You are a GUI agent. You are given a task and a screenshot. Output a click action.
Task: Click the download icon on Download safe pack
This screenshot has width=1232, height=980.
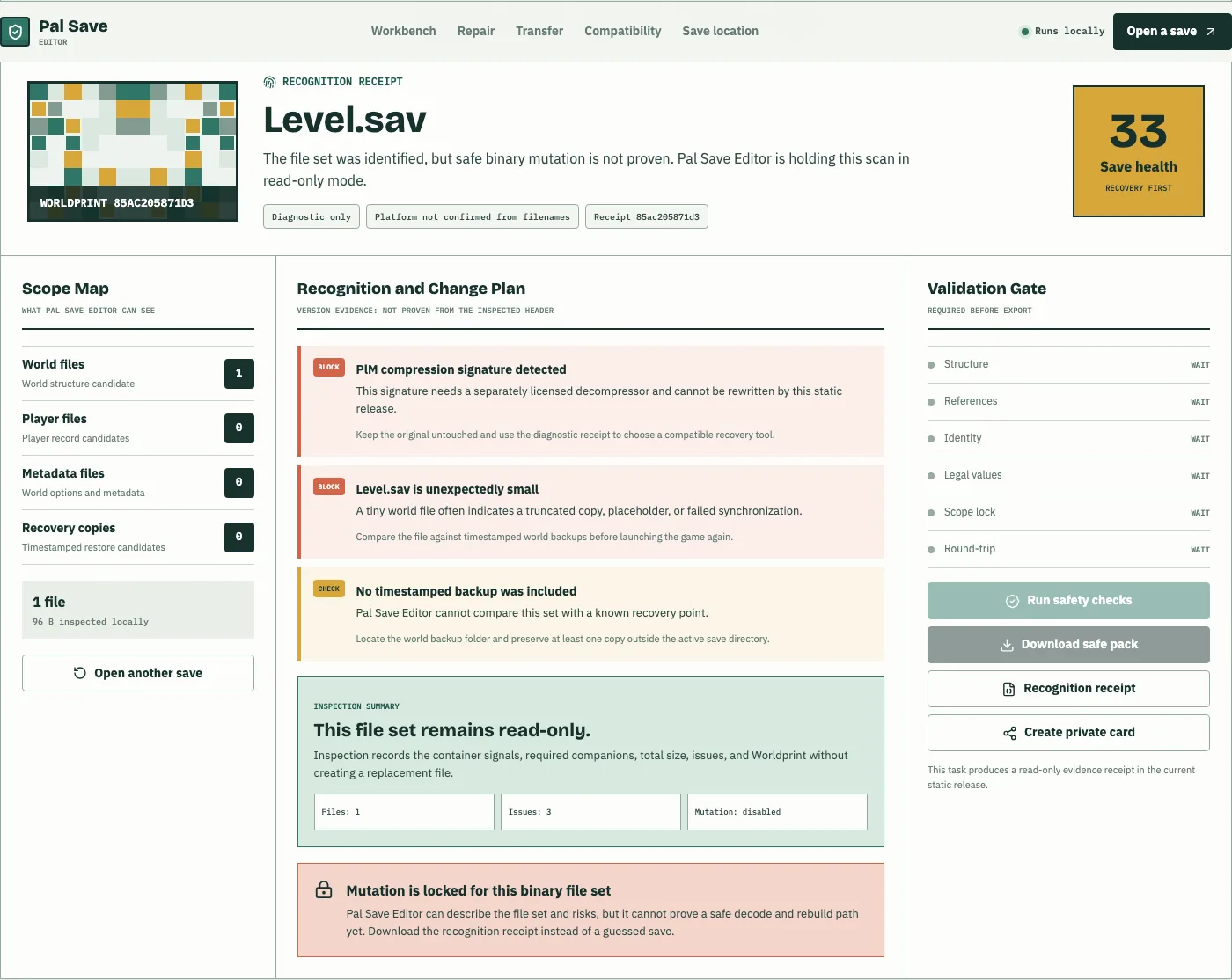click(1007, 645)
